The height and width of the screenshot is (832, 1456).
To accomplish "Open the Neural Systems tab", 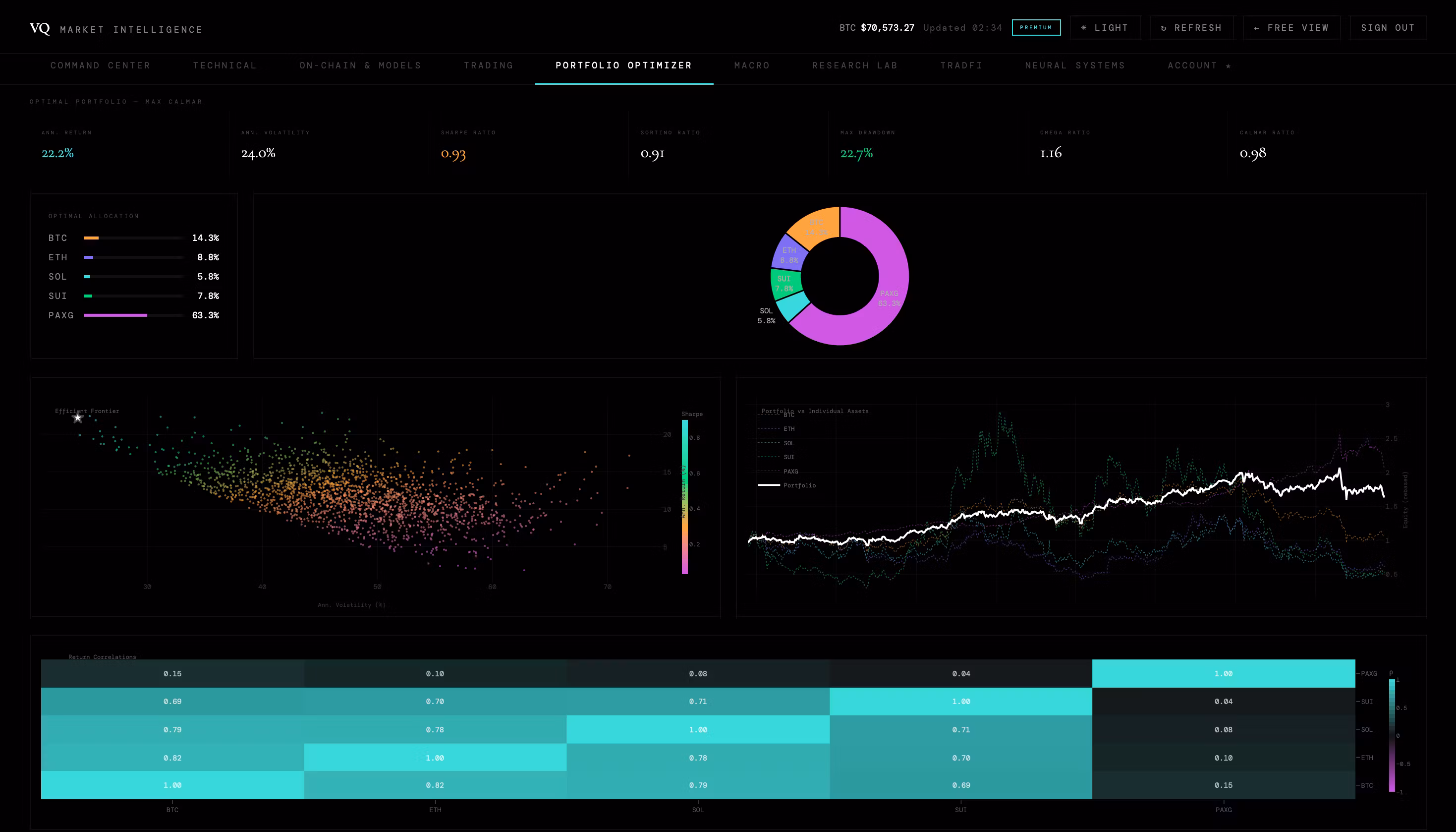I will click(x=1074, y=66).
